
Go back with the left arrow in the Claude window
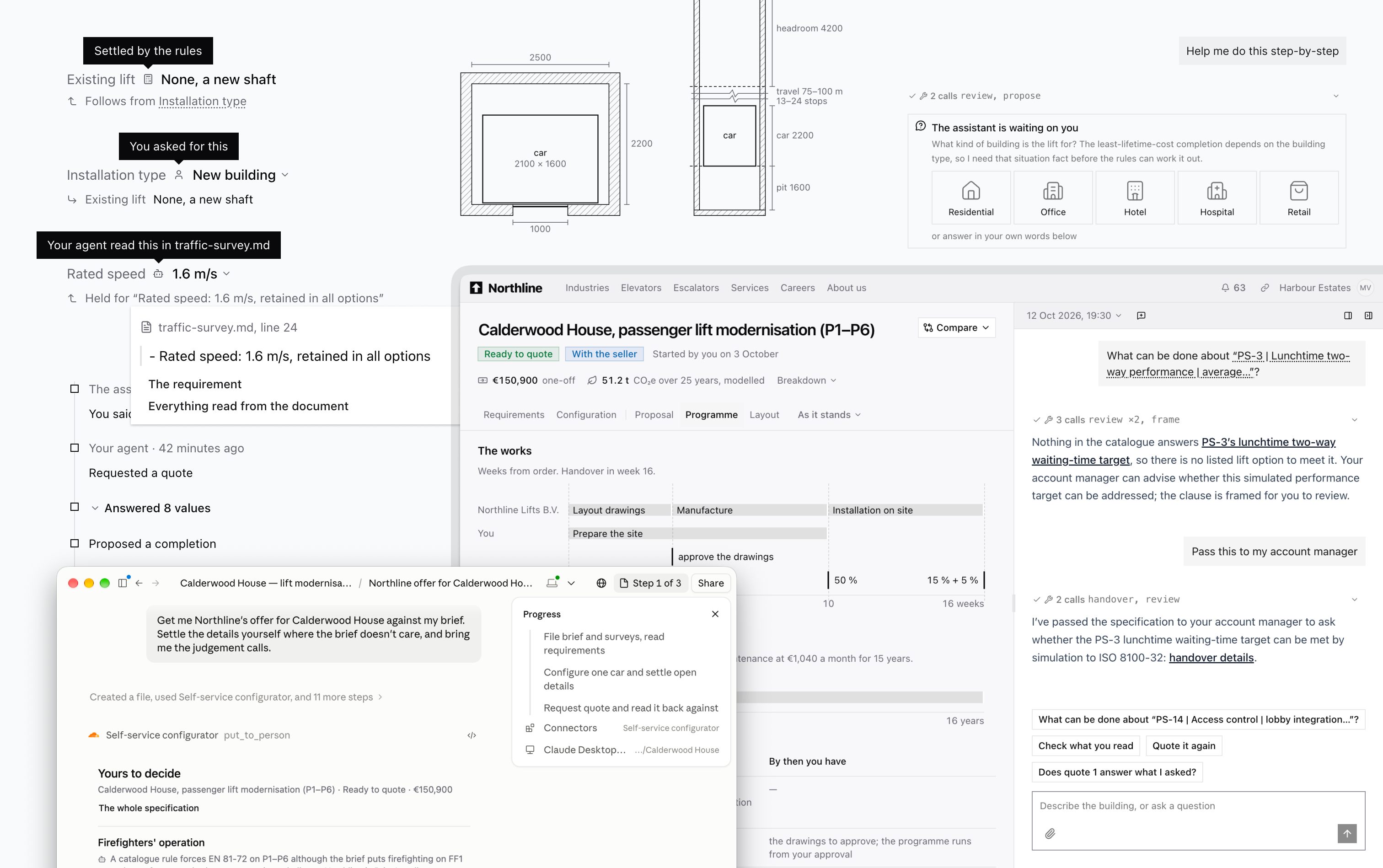pos(139,583)
